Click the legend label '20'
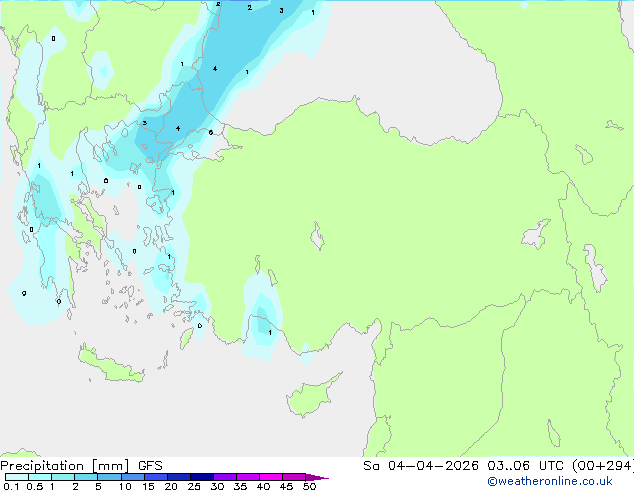 pos(171,486)
